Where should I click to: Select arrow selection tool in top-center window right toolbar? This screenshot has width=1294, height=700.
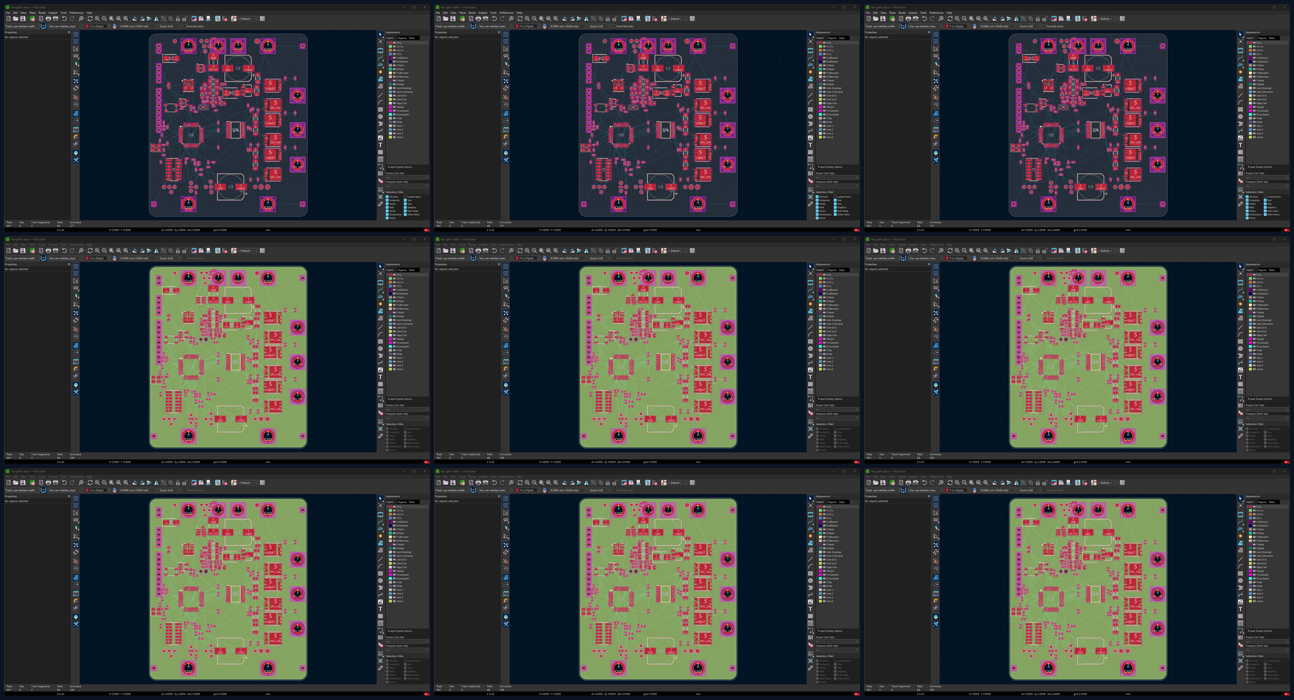coord(810,34)
